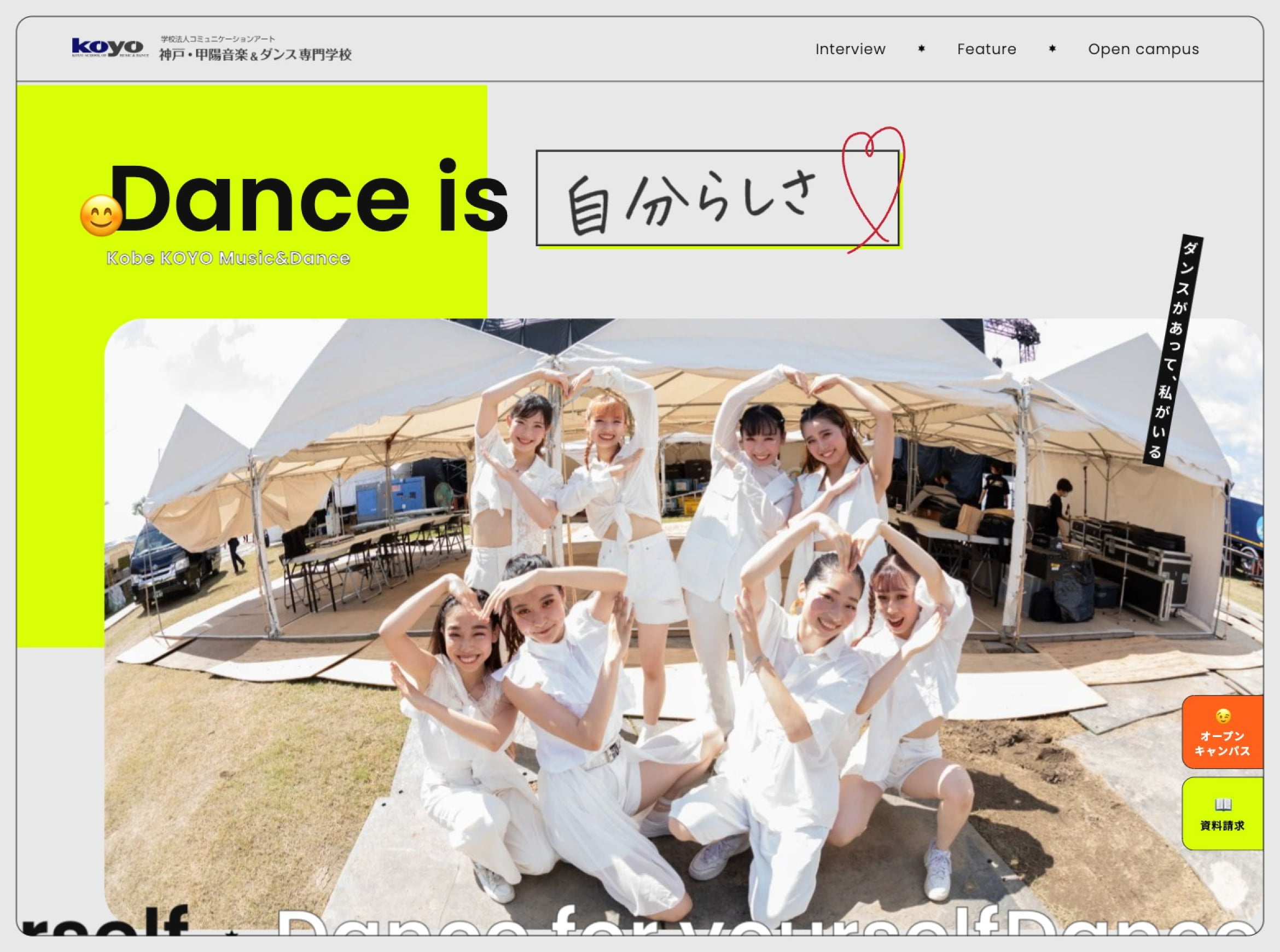This screenshot has width=1280, height=952.
Task: Click the smiling emoji beside Dance is
Action: tap(101, 216)
